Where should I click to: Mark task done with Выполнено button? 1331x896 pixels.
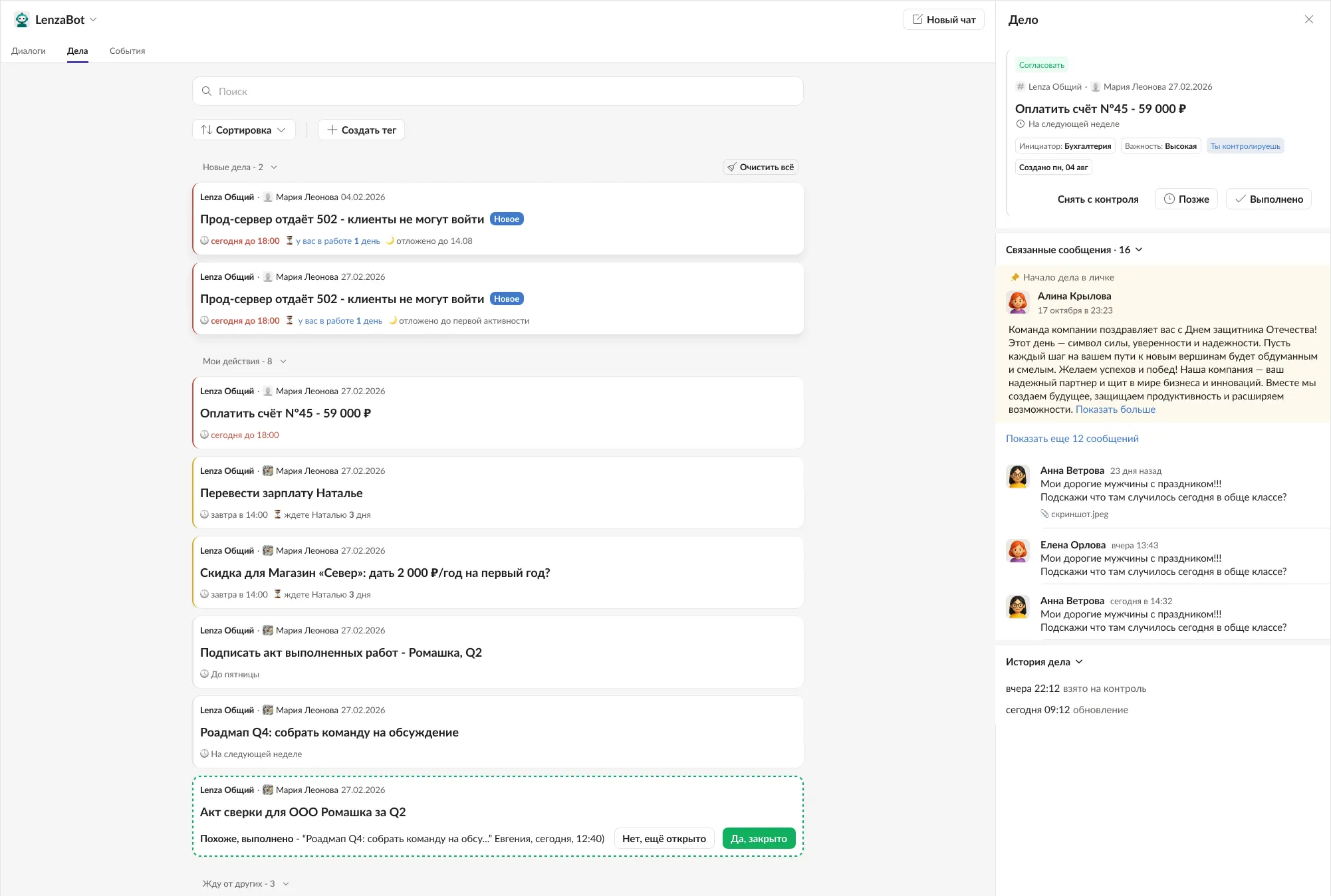click(x=1269, y=199)
